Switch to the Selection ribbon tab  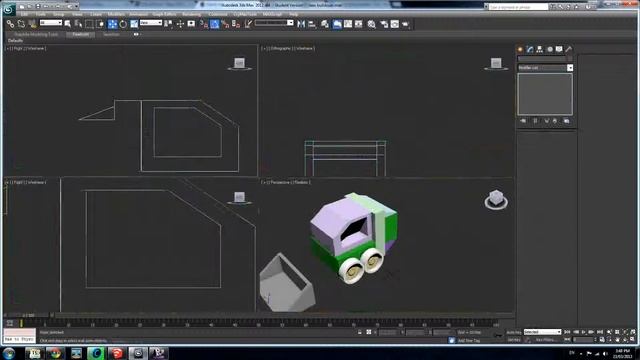pyautogui.click(x=111, y=35)
